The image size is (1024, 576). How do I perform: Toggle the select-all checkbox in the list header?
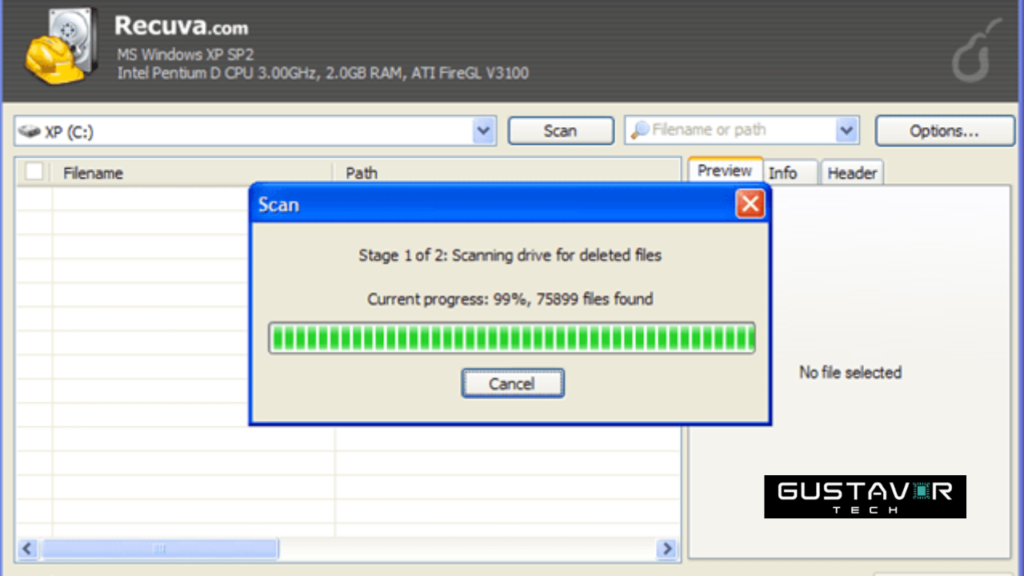click(34, 172)
